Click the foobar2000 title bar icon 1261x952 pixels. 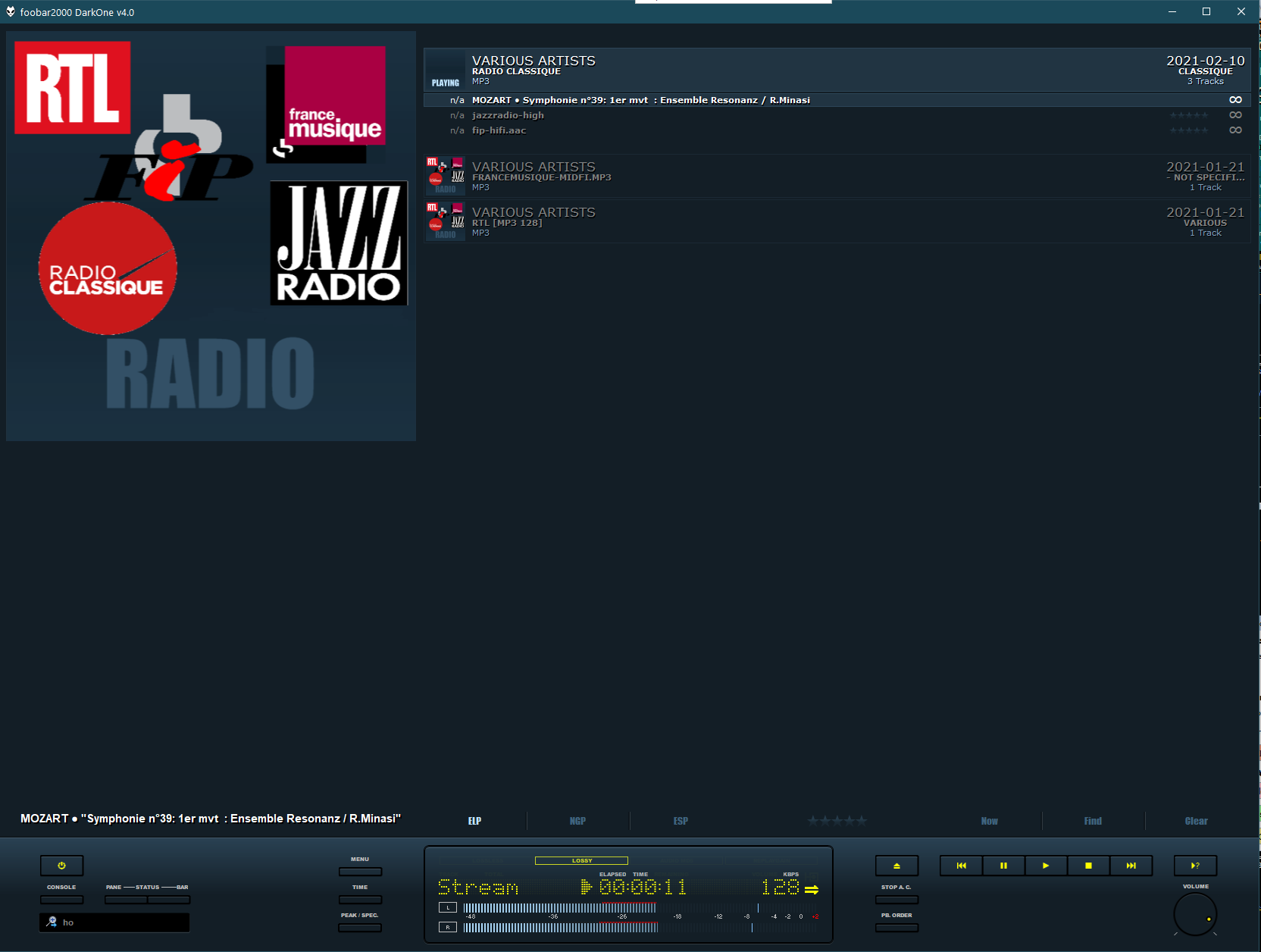click(11, 11)
